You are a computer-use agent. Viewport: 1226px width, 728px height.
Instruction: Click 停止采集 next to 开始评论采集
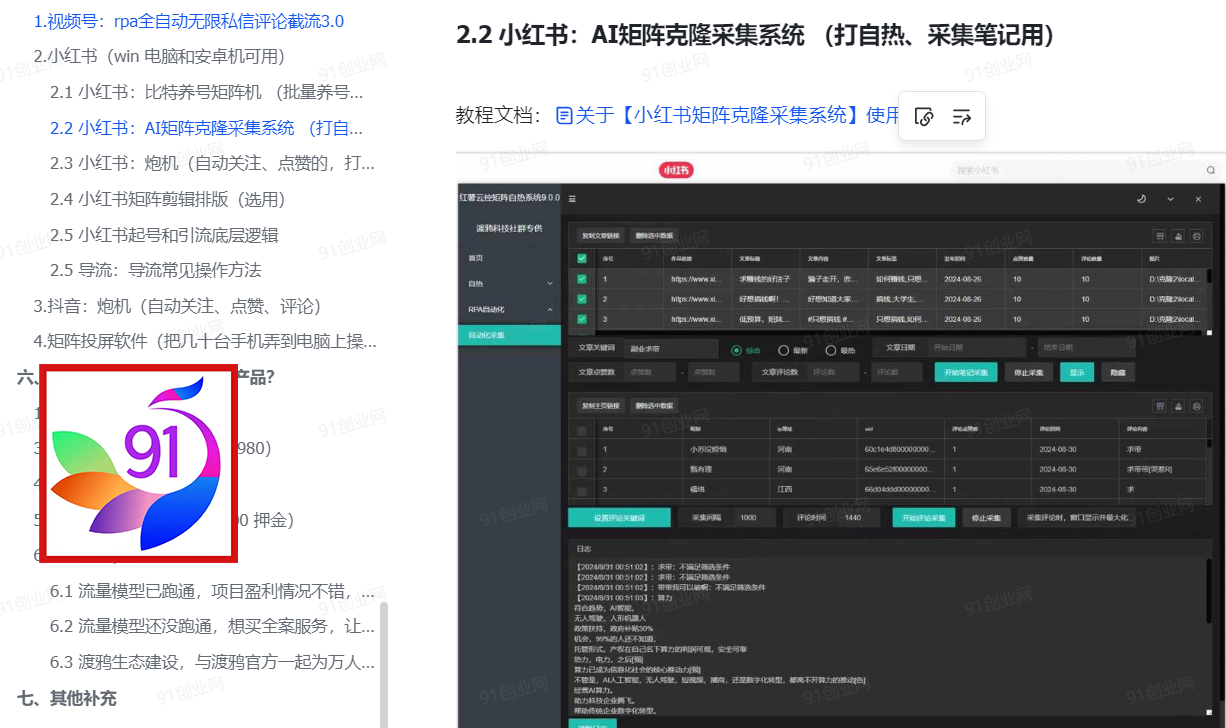(986, 518)
